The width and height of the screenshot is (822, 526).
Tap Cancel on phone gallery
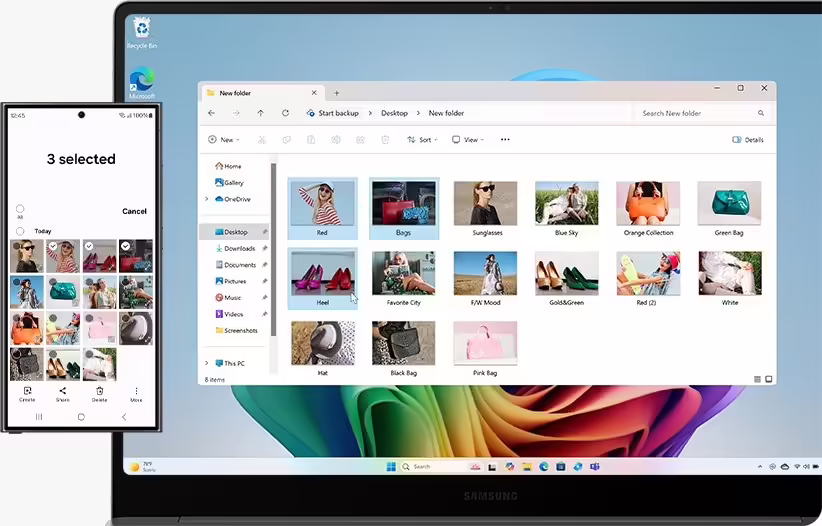pos(134,211)
